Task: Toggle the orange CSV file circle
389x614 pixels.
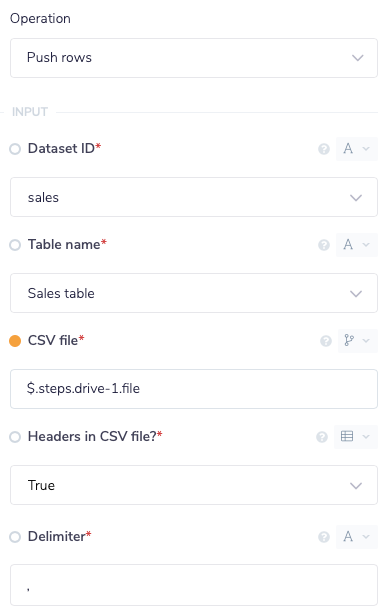Action: (15, 341)
